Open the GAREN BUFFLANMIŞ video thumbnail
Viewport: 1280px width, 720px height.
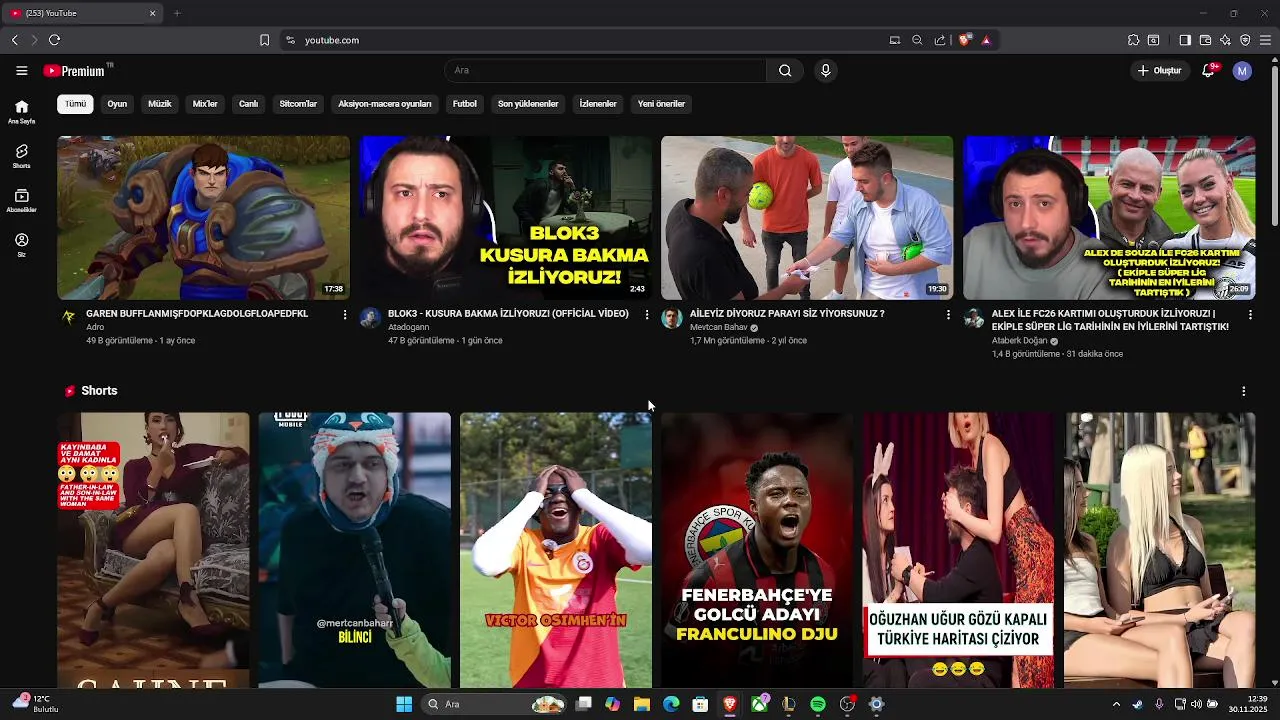[x=203, y=218]
